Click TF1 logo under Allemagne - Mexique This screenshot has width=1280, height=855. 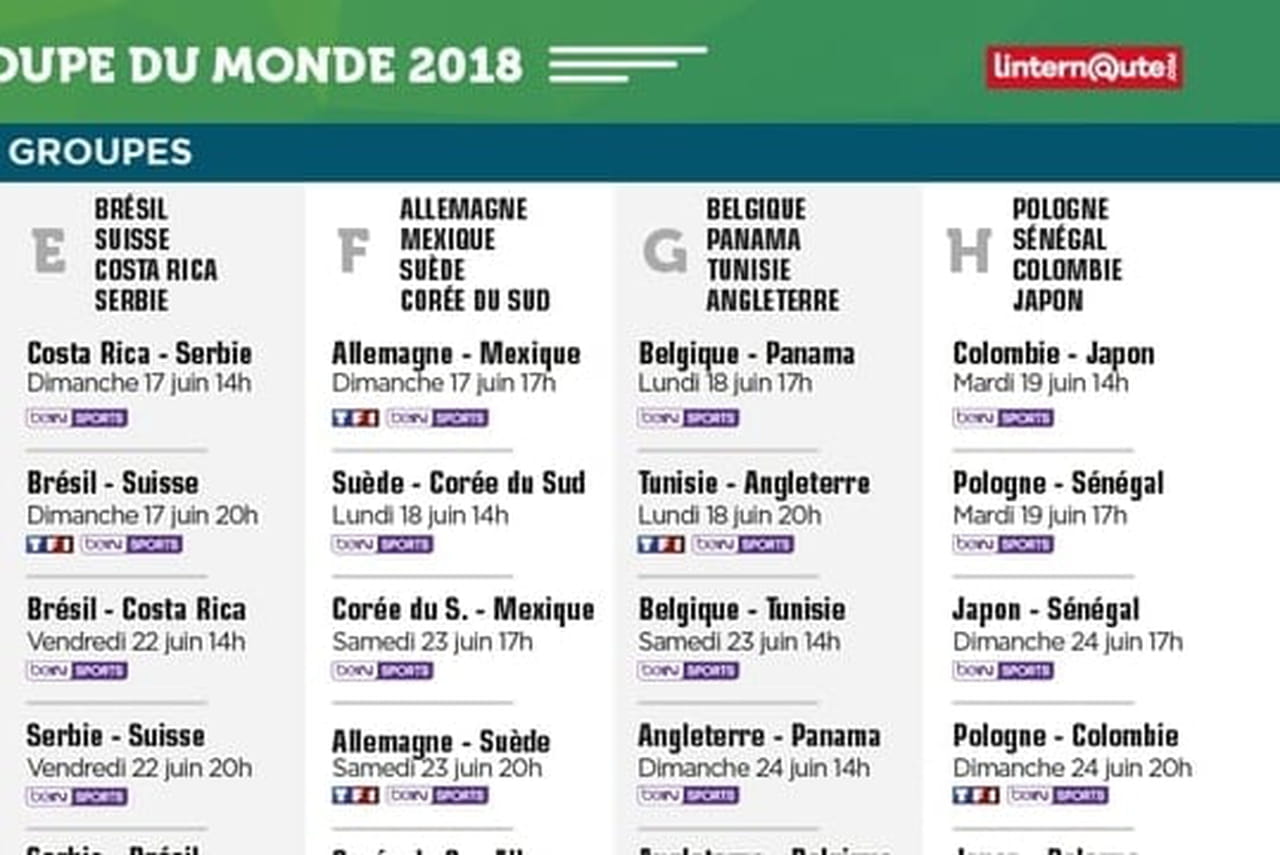[x=355, y=418]
